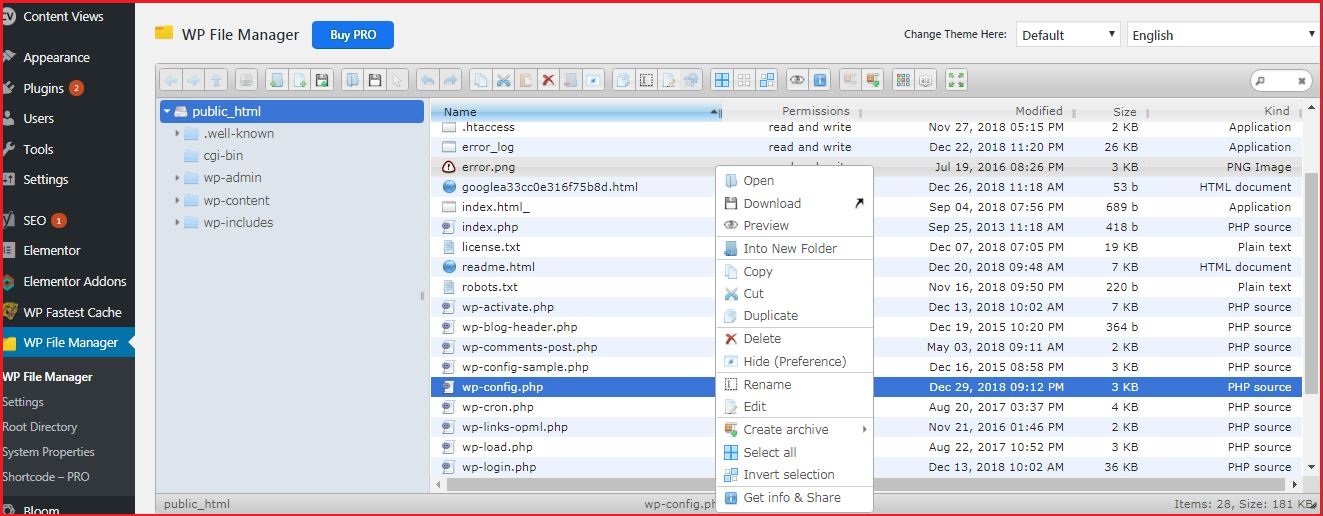Click the Select none toolbar icon
The height and width of the screenshot is (516, 1324).
(x=743, y=80)
